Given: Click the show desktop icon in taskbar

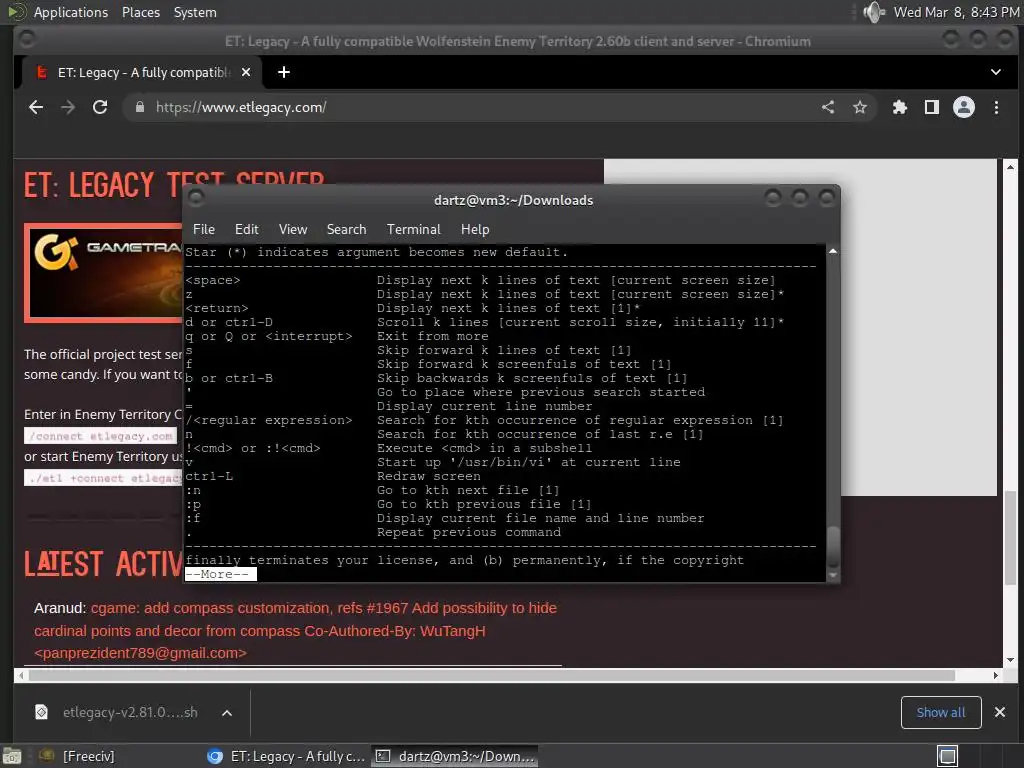Looking at the screenshot, I should pos(11,756).
